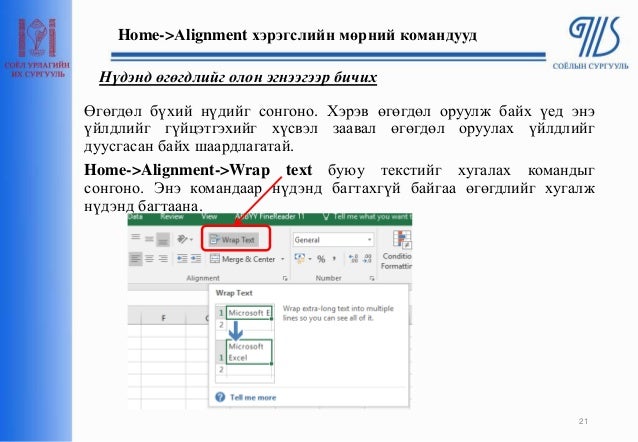Open Accounting Number Format dropdown arrow
The width and height of the screenshot is (638, 442).
pos(310,259)
